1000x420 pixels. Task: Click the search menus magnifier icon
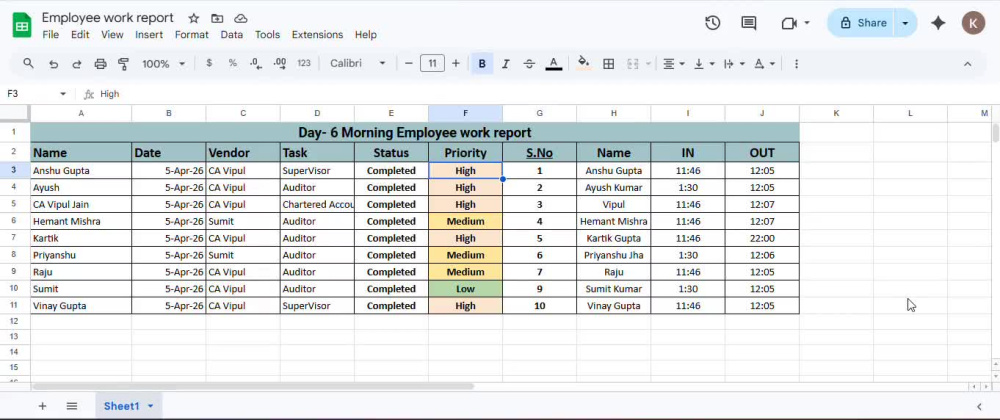28,63
